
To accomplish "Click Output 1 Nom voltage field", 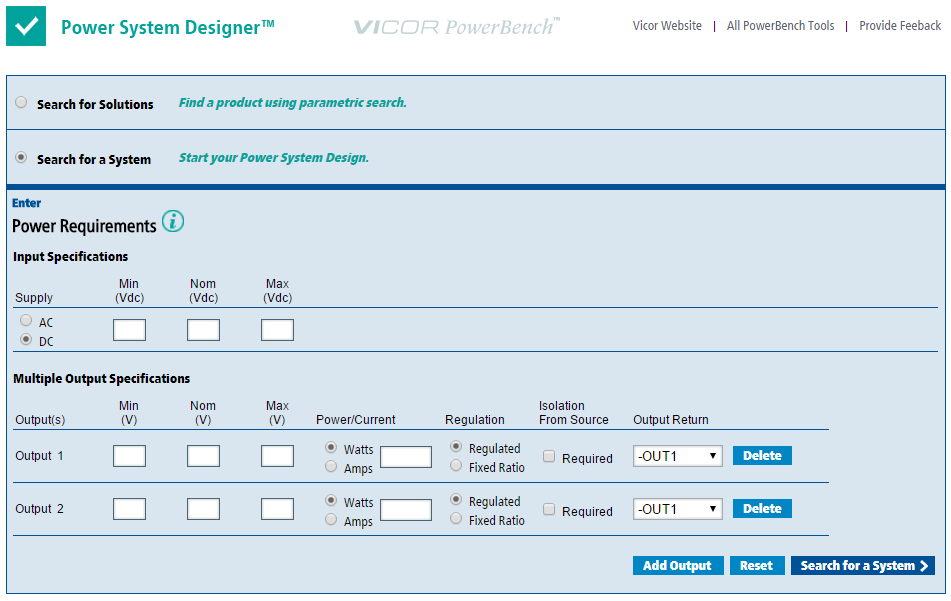I will pos(203,456).
